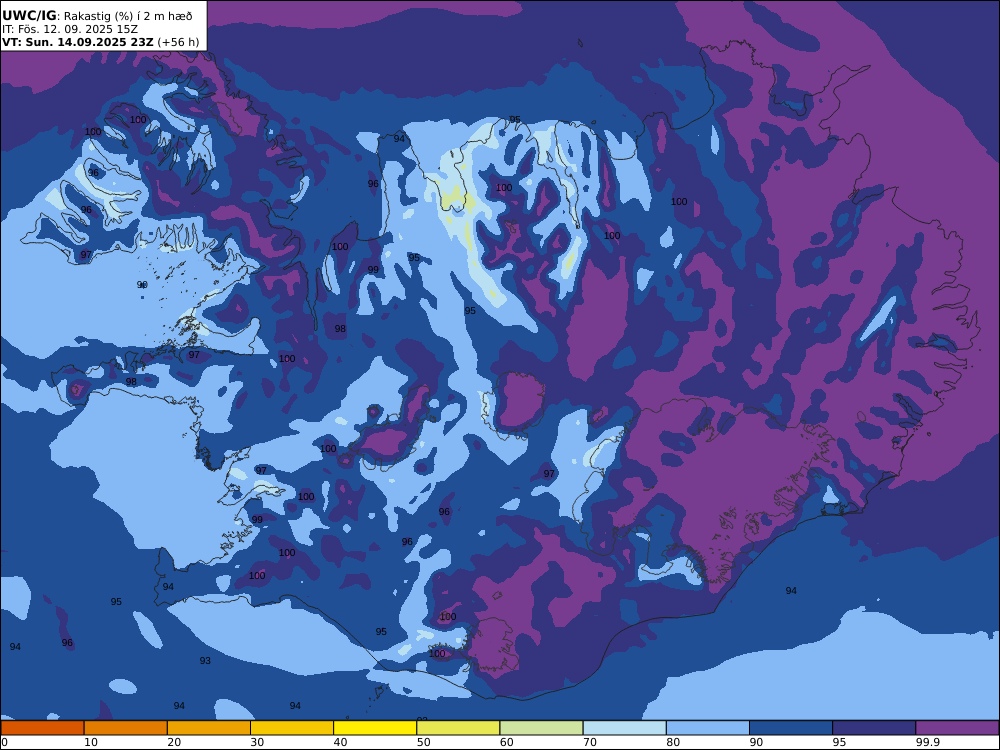Click the '90' tick label under the colorbar

click(757, 742)
